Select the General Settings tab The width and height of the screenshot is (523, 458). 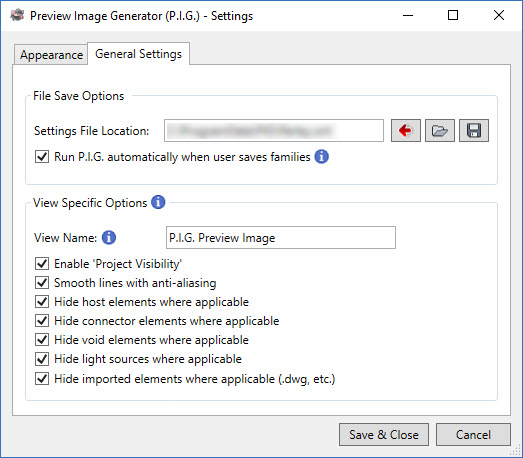pyautogui.click(x=138, y=53)
